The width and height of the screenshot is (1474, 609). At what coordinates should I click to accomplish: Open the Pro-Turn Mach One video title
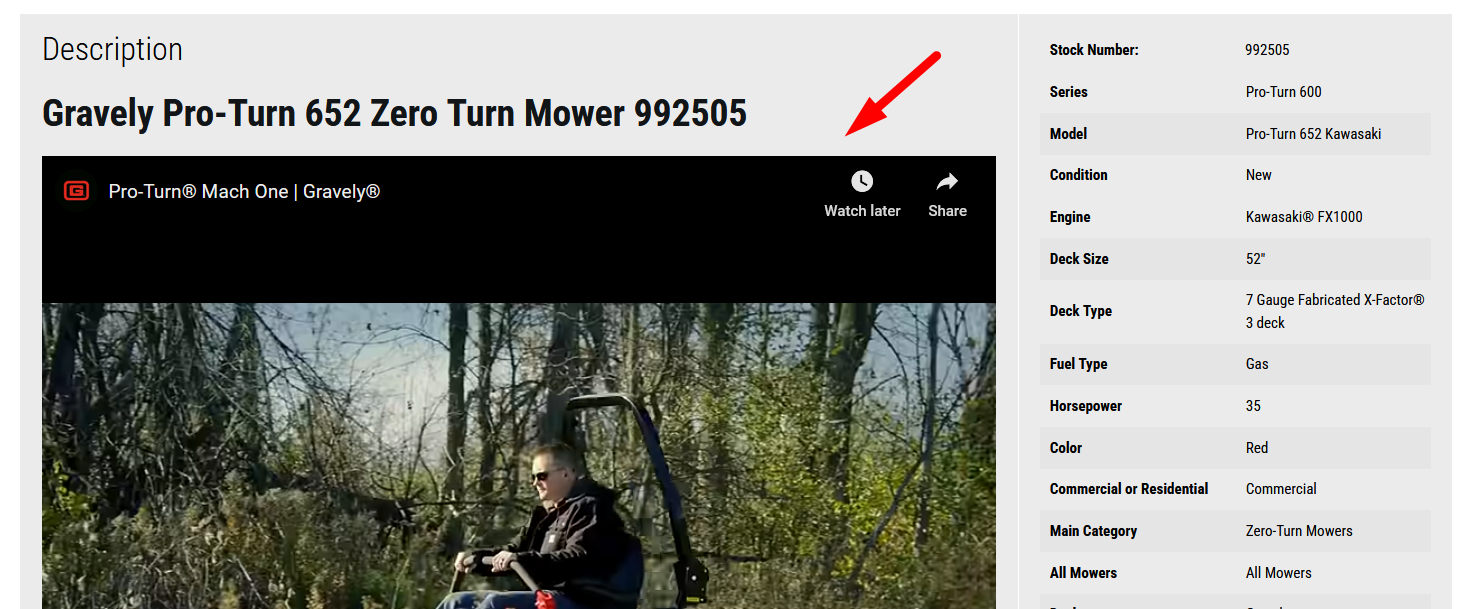pos(244,191)
